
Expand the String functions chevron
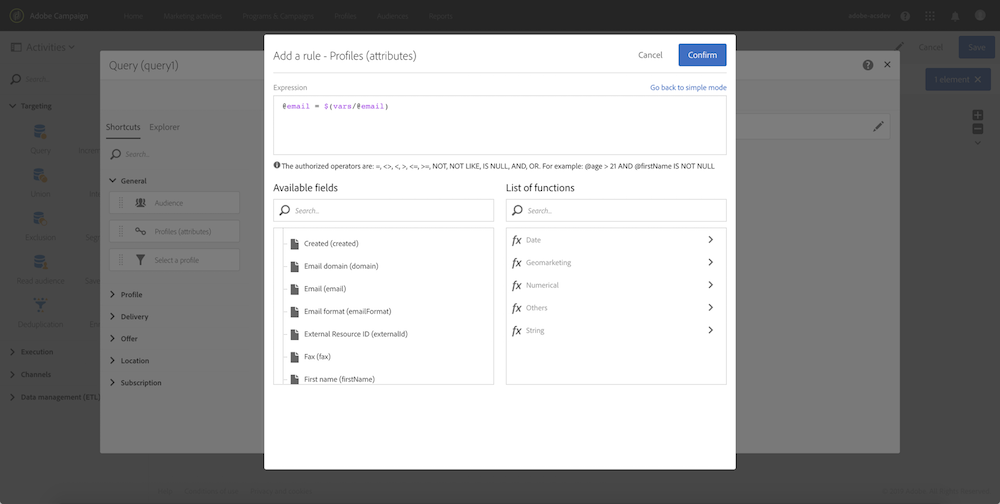(710, 330)
